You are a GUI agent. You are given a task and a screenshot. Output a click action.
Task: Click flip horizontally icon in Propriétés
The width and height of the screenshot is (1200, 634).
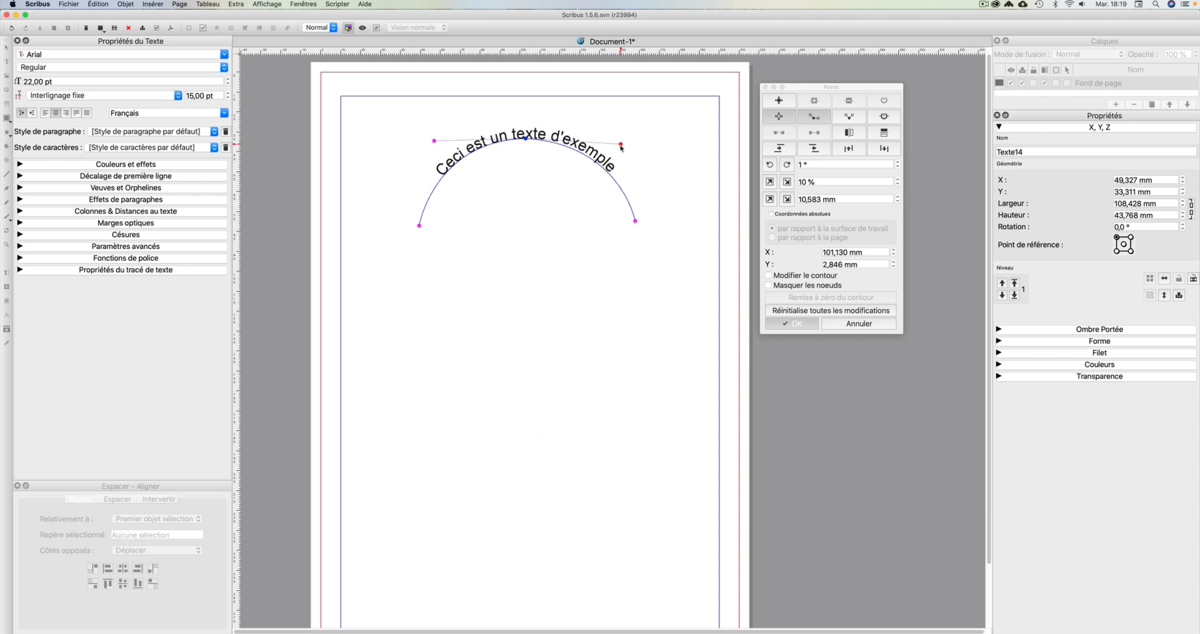point(1164,278)
